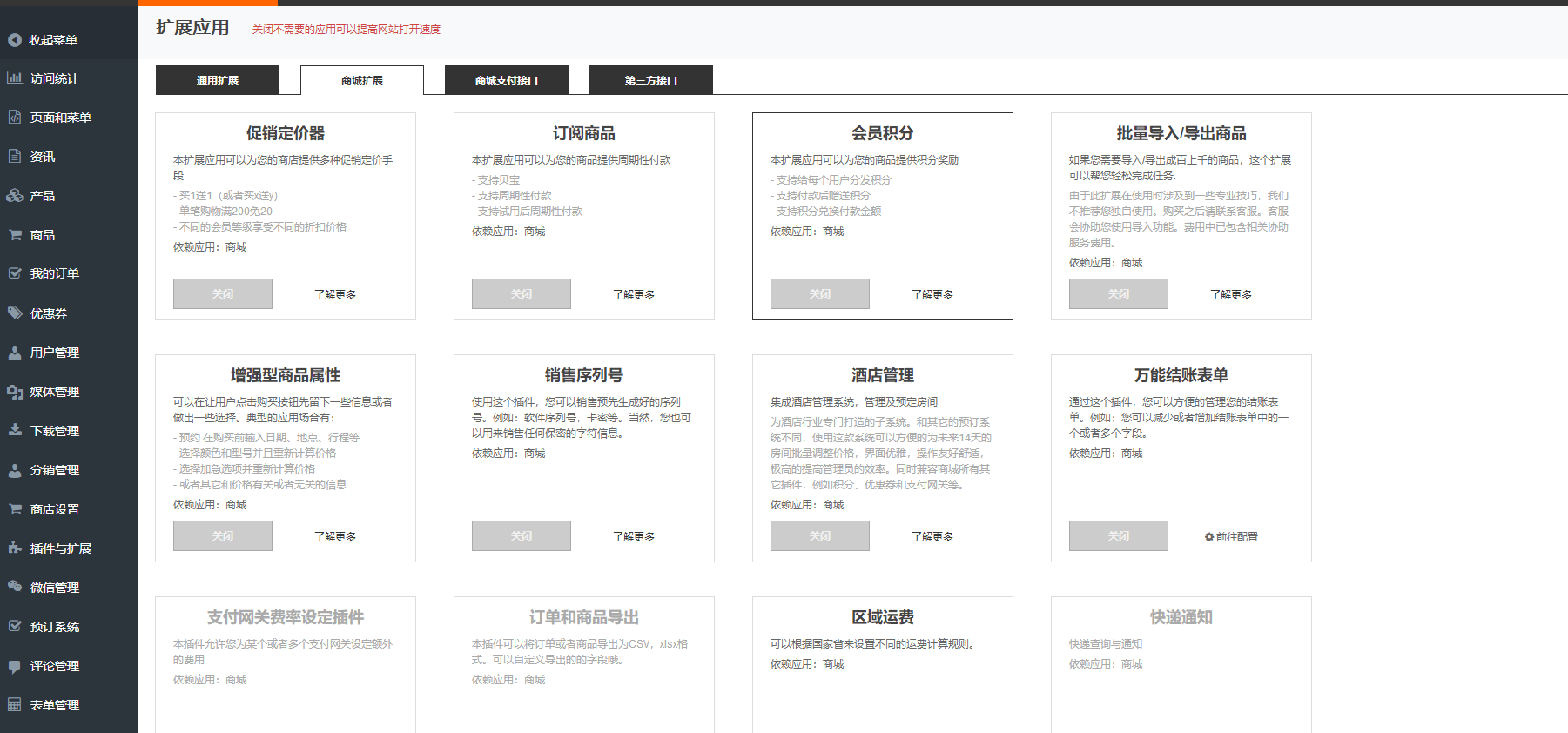Image resolution: width=1568 pixels, height=733 pixels.
Task: Select the 商城支付接口 tab
Action: click(x=507, y=80)
